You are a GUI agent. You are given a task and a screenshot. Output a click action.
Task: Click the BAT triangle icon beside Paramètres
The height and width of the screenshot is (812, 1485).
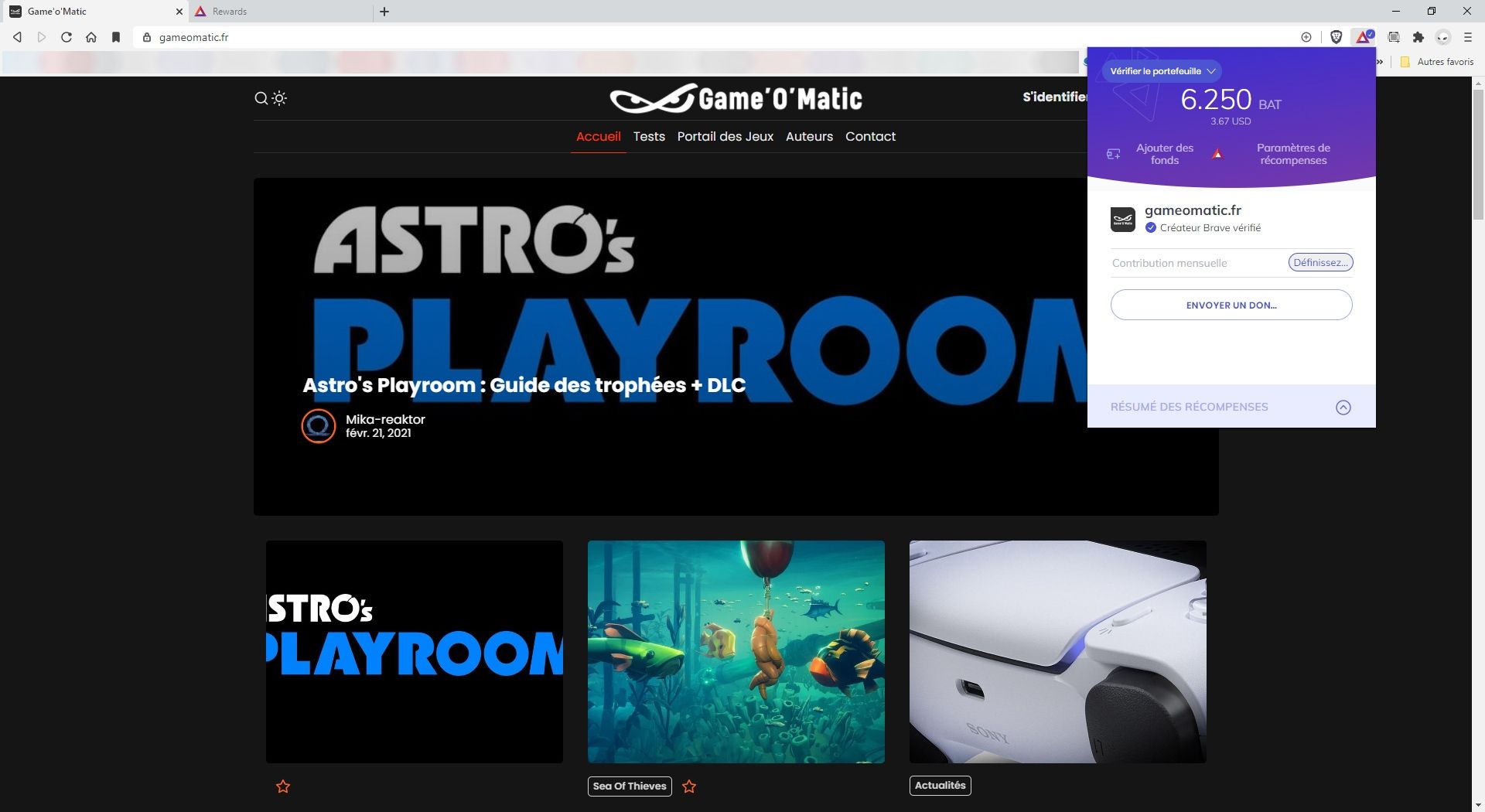1217,154
